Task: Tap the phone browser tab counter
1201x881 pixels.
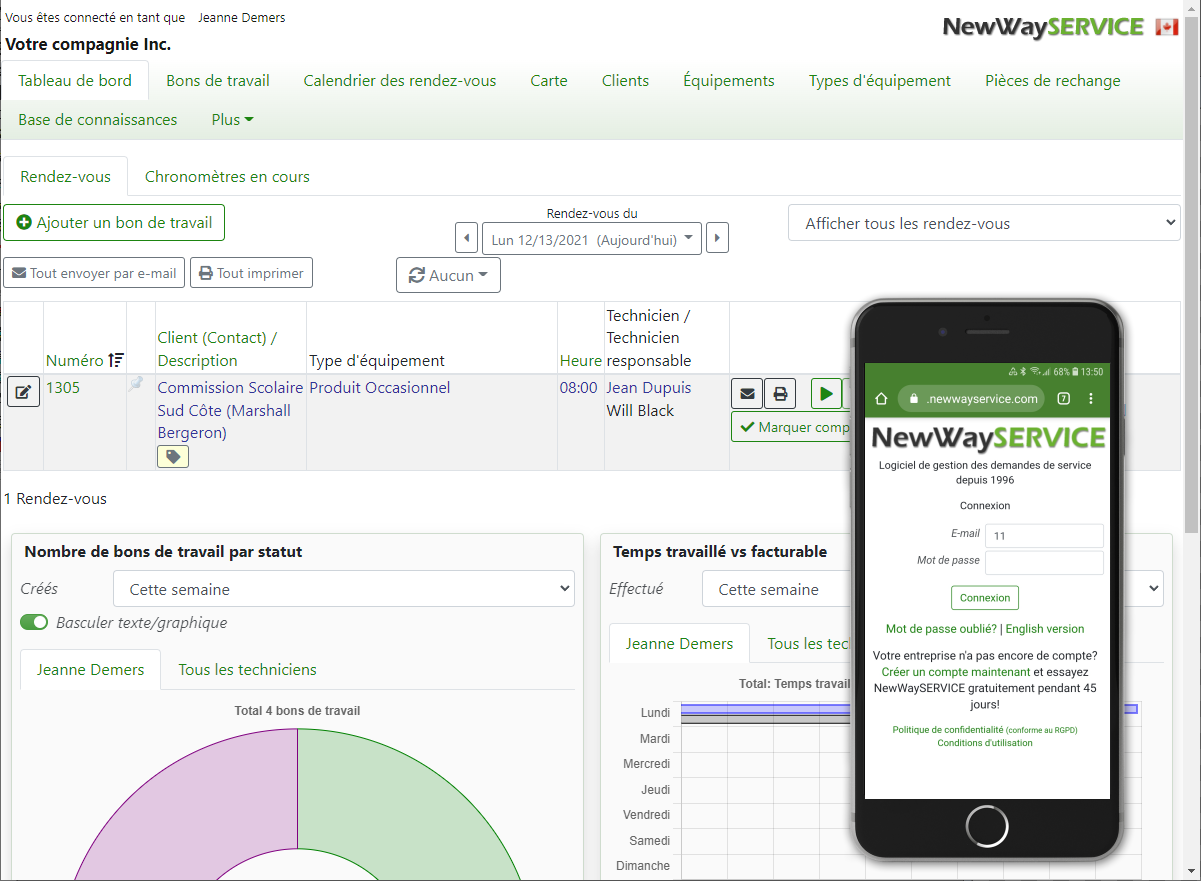Action: [x=1063, y=398]
